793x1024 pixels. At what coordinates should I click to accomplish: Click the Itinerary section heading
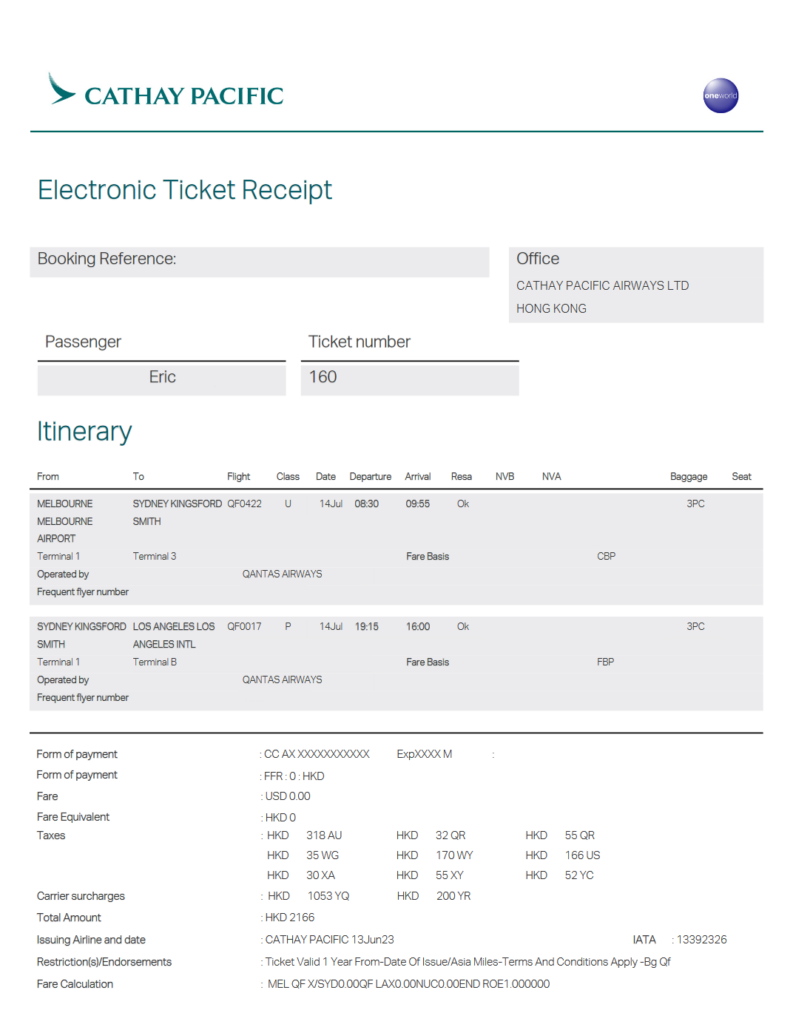click(84, 432)
